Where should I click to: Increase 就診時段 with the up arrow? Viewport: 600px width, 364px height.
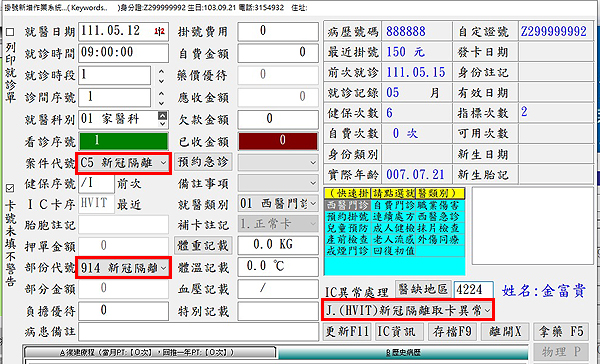pos(161,72)
